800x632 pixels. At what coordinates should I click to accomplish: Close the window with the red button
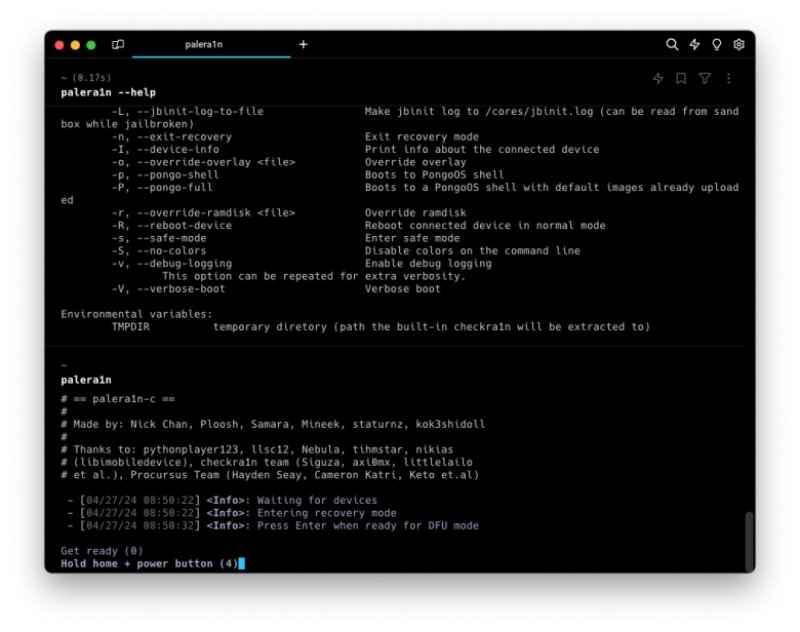pyautogui.click(x=59, y=45)
